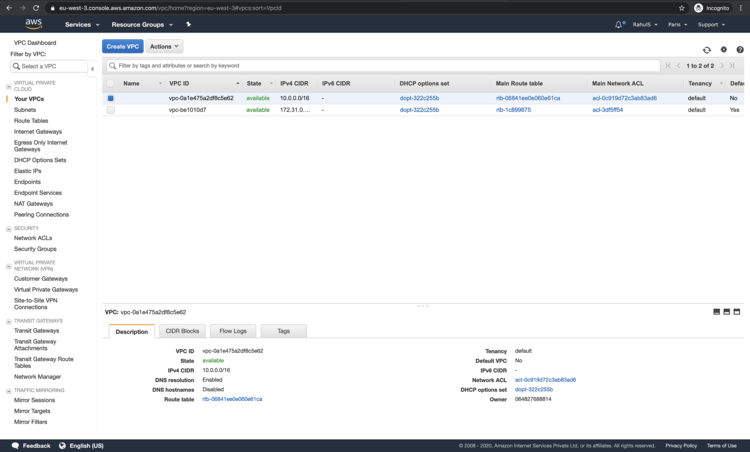Go to previous page of results
Viewport: 750px width, 452px height.
pyautogui.click(x=678, y=66)
